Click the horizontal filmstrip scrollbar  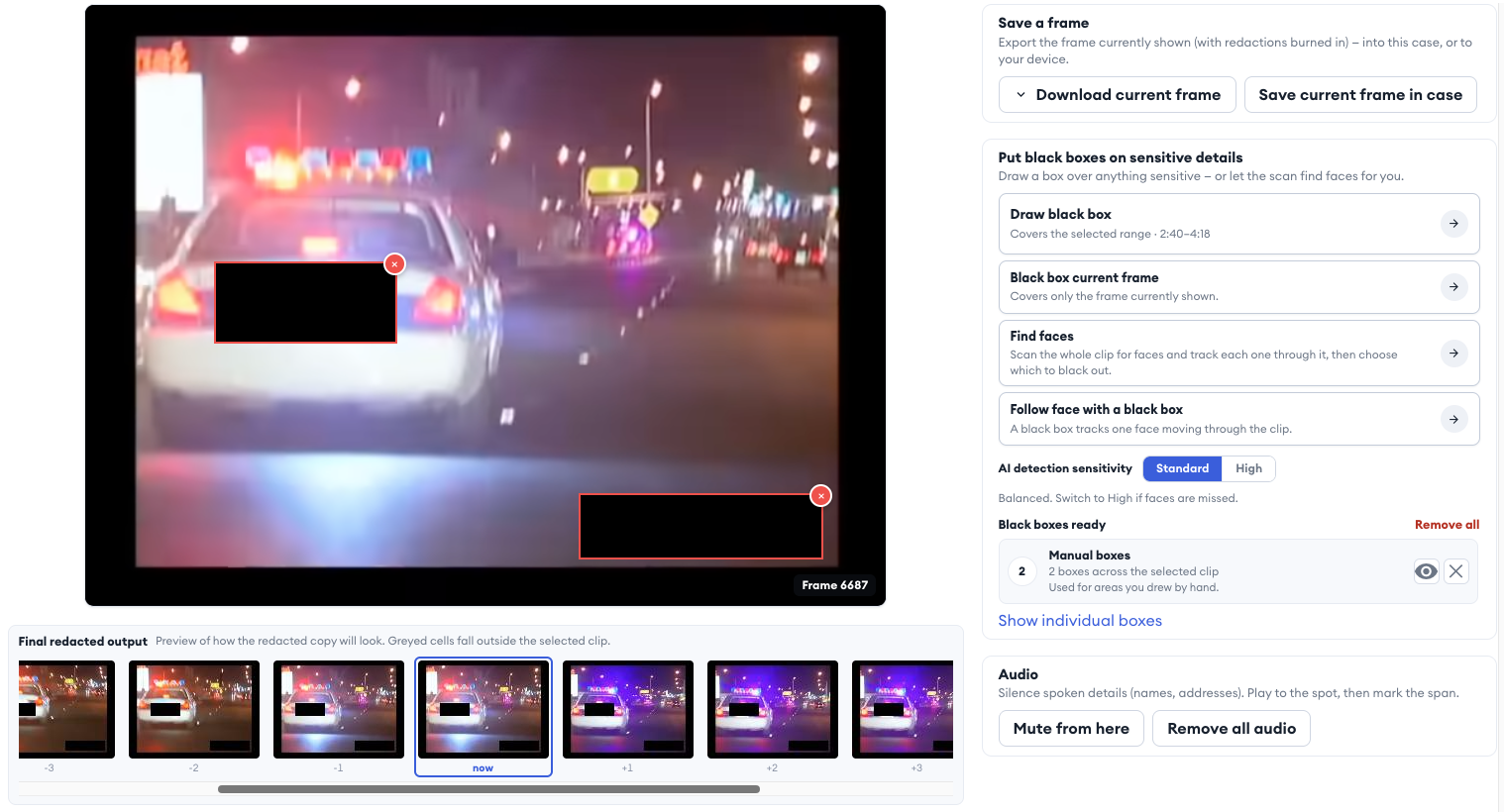[488, 789]
